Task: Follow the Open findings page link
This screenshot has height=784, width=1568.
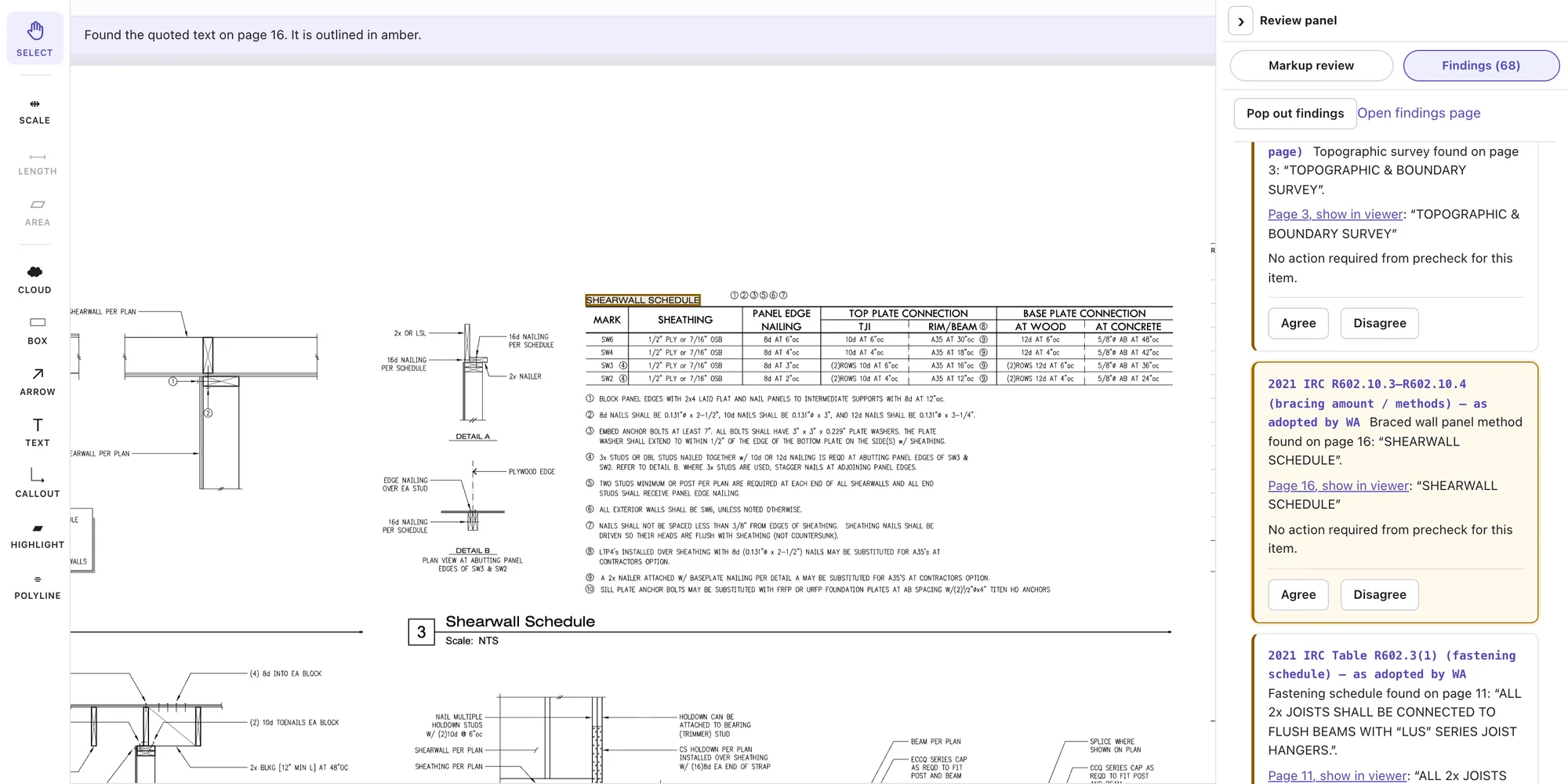Action: (x=1419, y=113)
